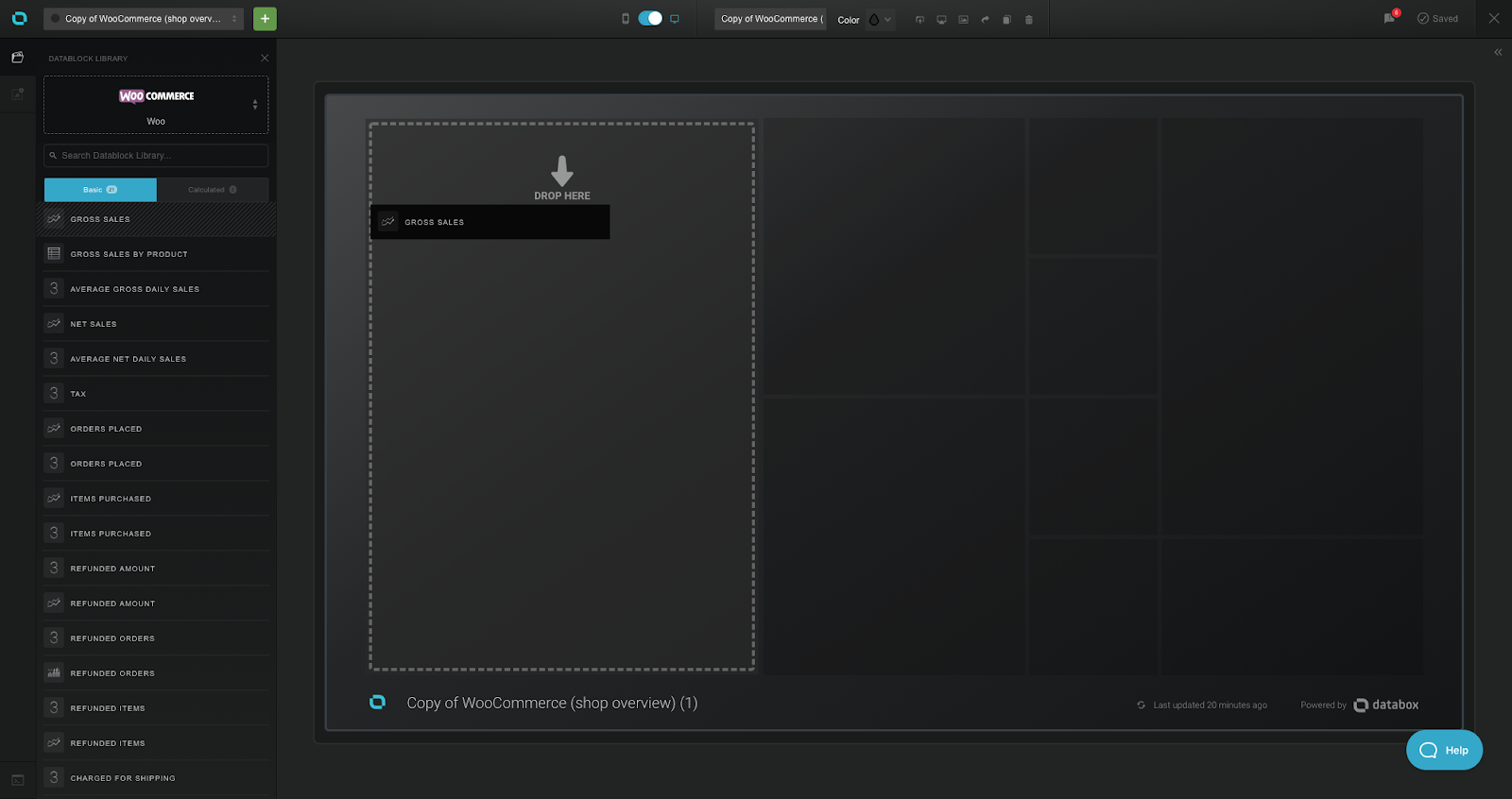Select GROSS SALES BY PRODUCT table datablock
This screenshot has height=799, width=1512.
click(x=156, y=254)
